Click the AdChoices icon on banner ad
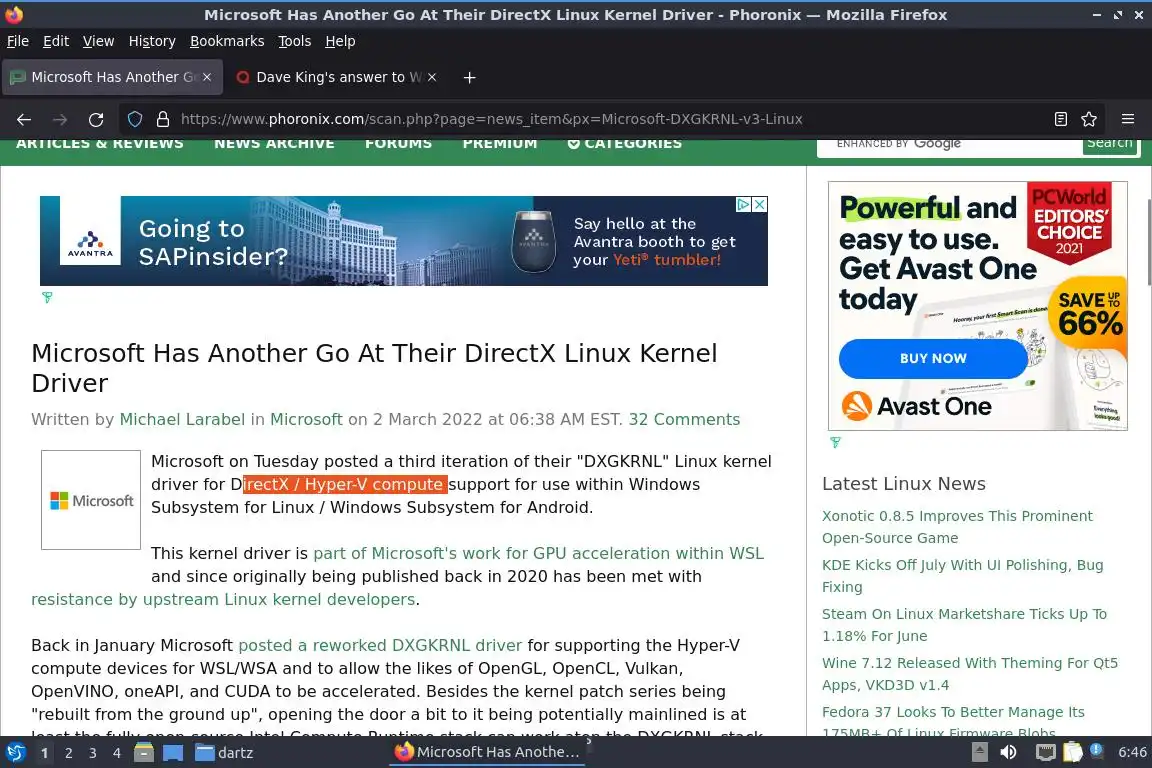Viewport: 1152px width, 768px height. click(744, 204)
